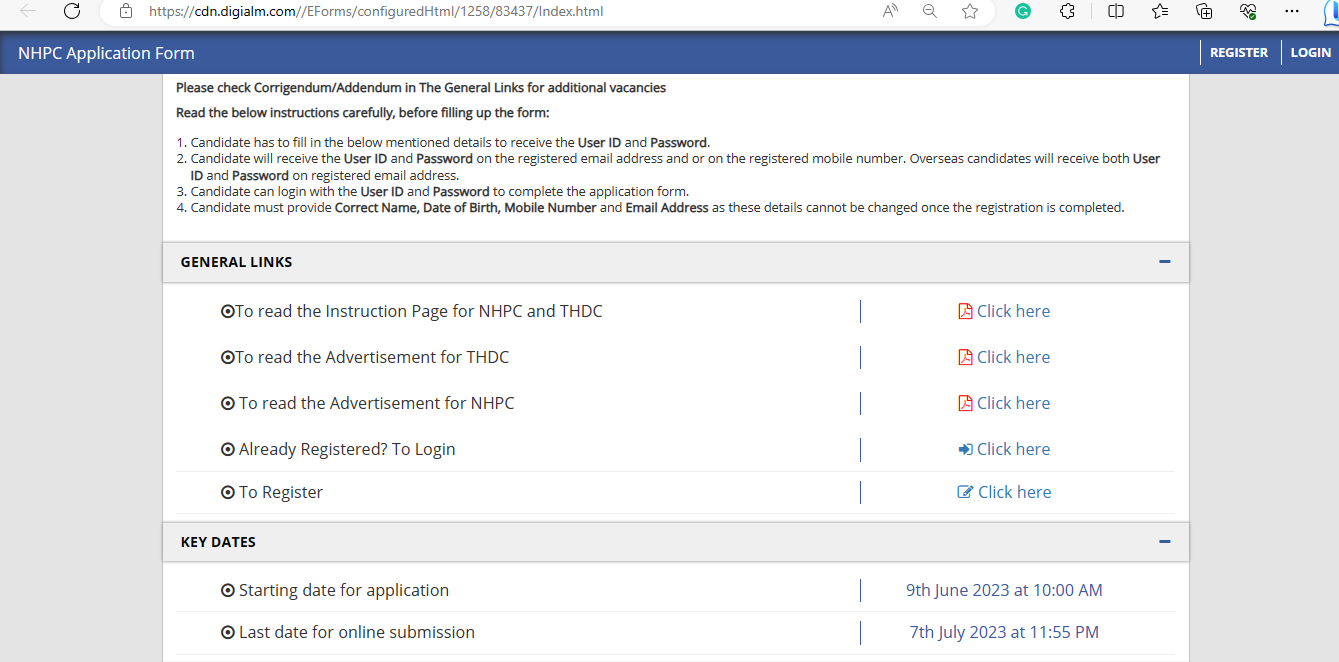1339x662 pixels.
Task: Click the GENERAL LINKS heading text
Action: pyautogui.click(x=236, y=262)
